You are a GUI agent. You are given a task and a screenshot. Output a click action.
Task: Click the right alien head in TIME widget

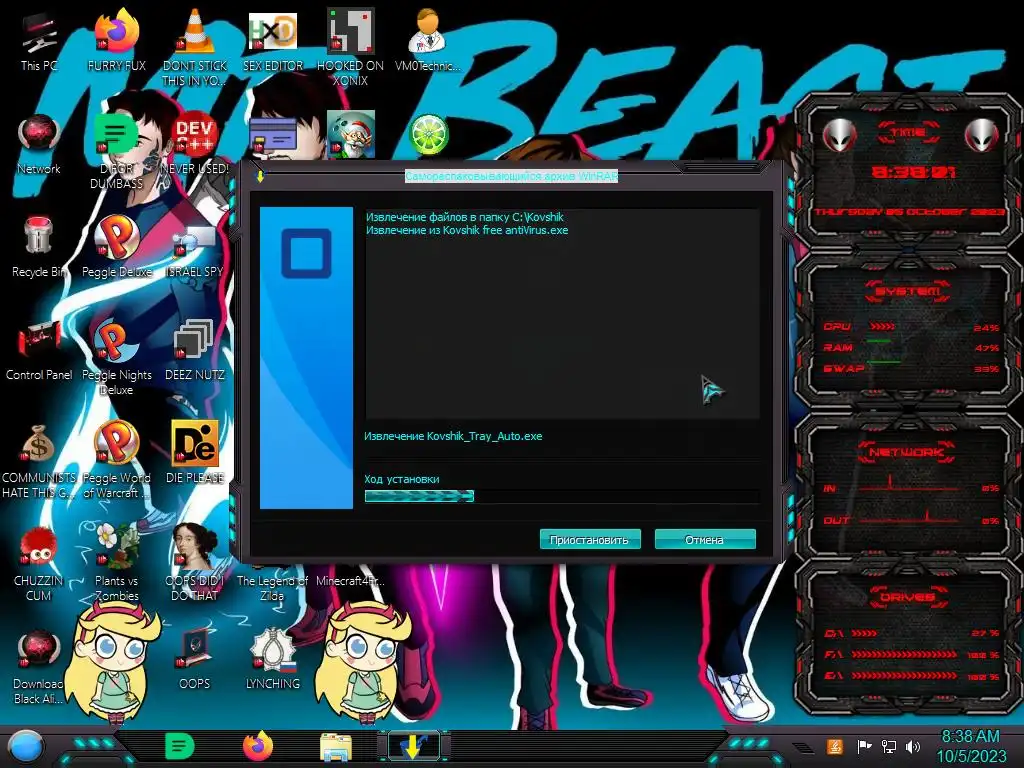coord(982,136)
